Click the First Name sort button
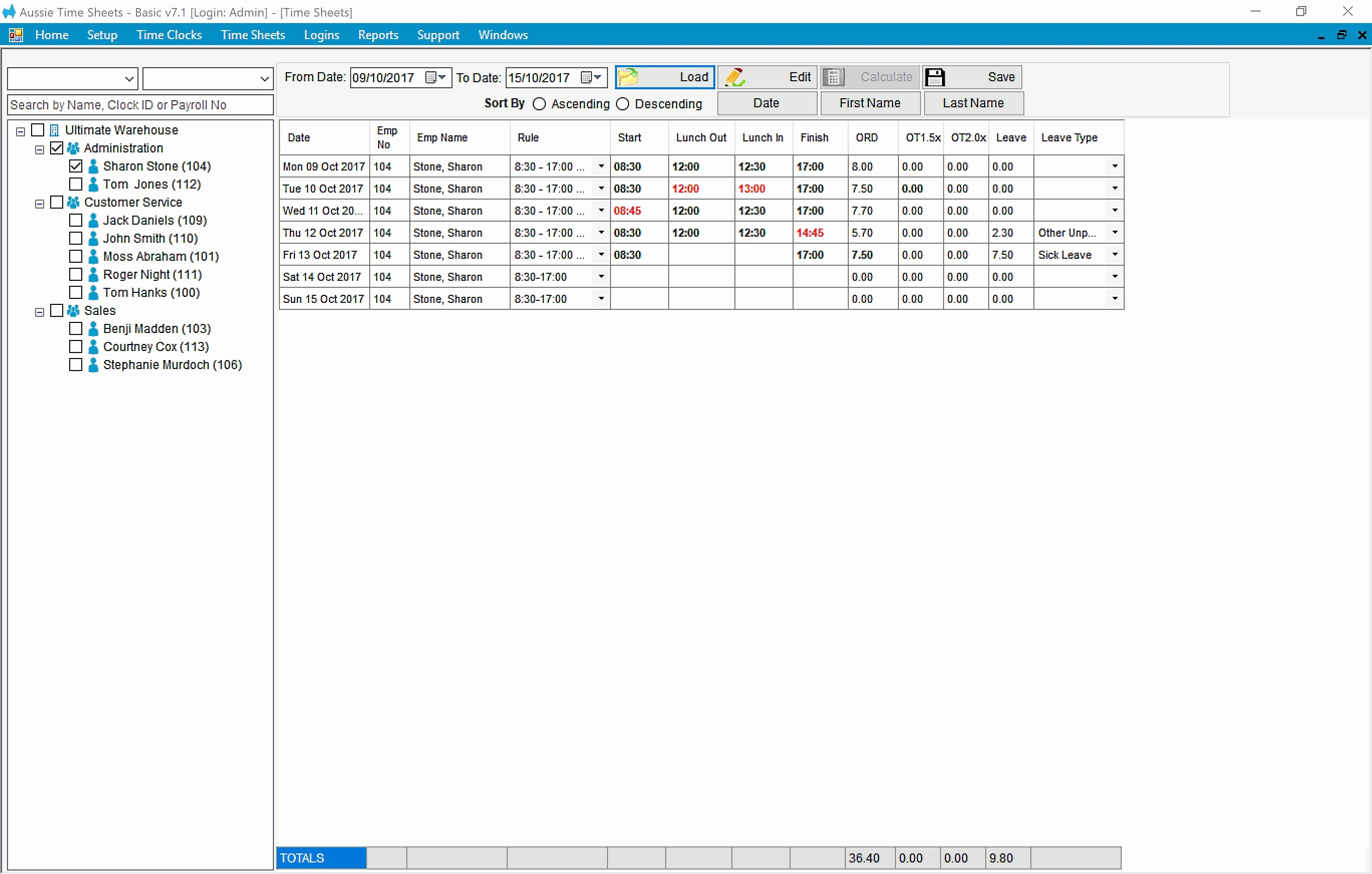The width and height of the screenshot is (1372, 874). click(x=869, y=103)
